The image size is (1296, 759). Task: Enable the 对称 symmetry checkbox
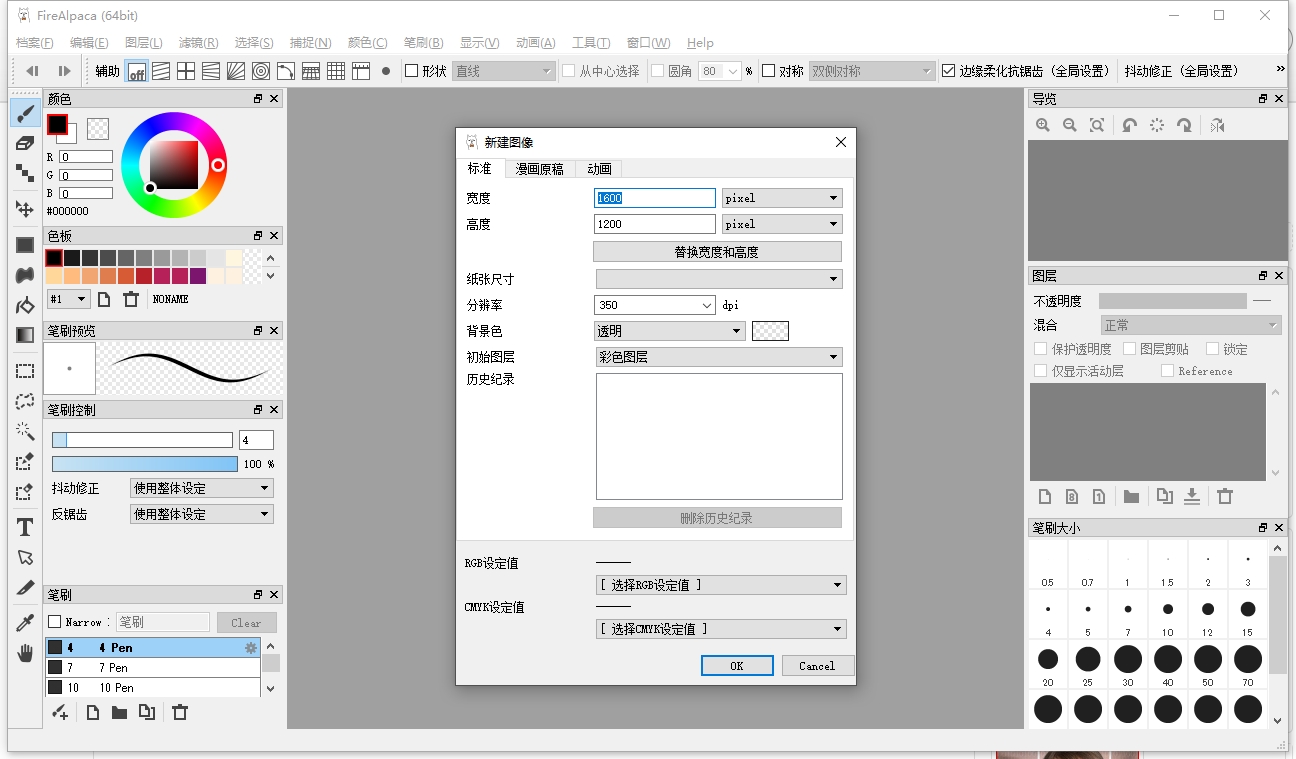[768, 71]
